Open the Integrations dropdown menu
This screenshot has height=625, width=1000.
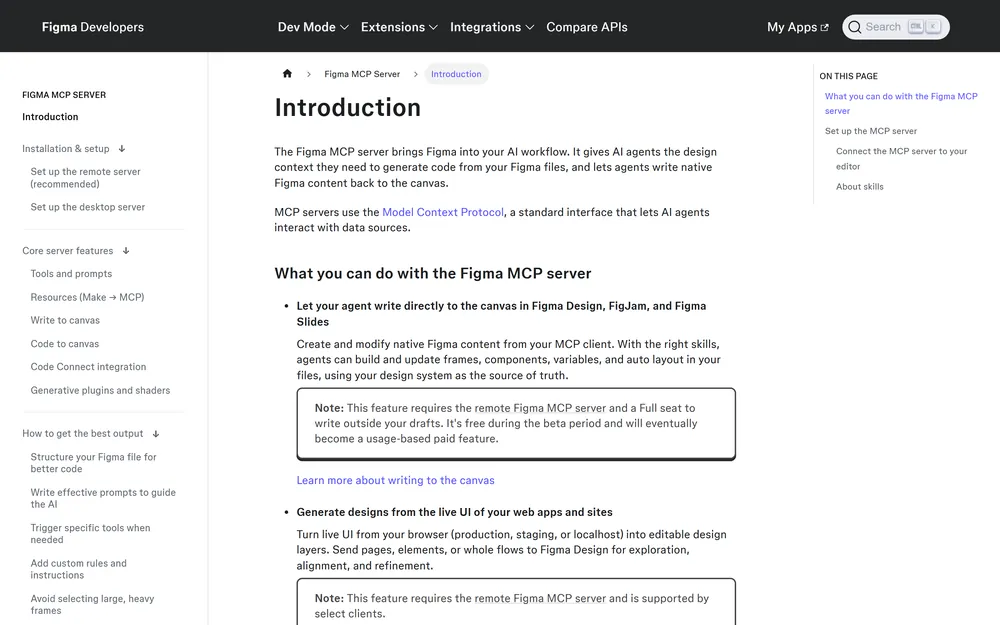492,27
